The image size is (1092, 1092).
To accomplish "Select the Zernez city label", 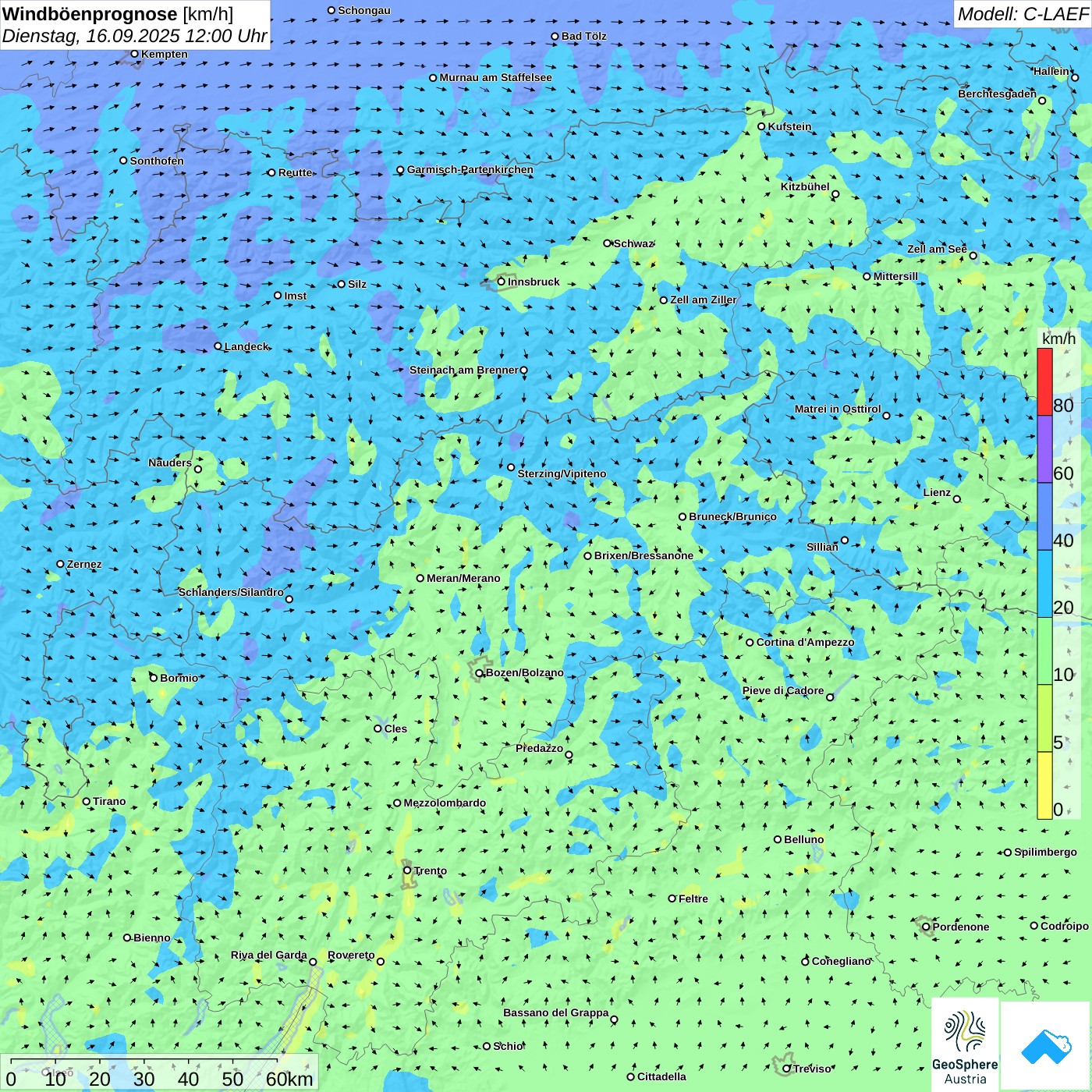I will point(84,564).
